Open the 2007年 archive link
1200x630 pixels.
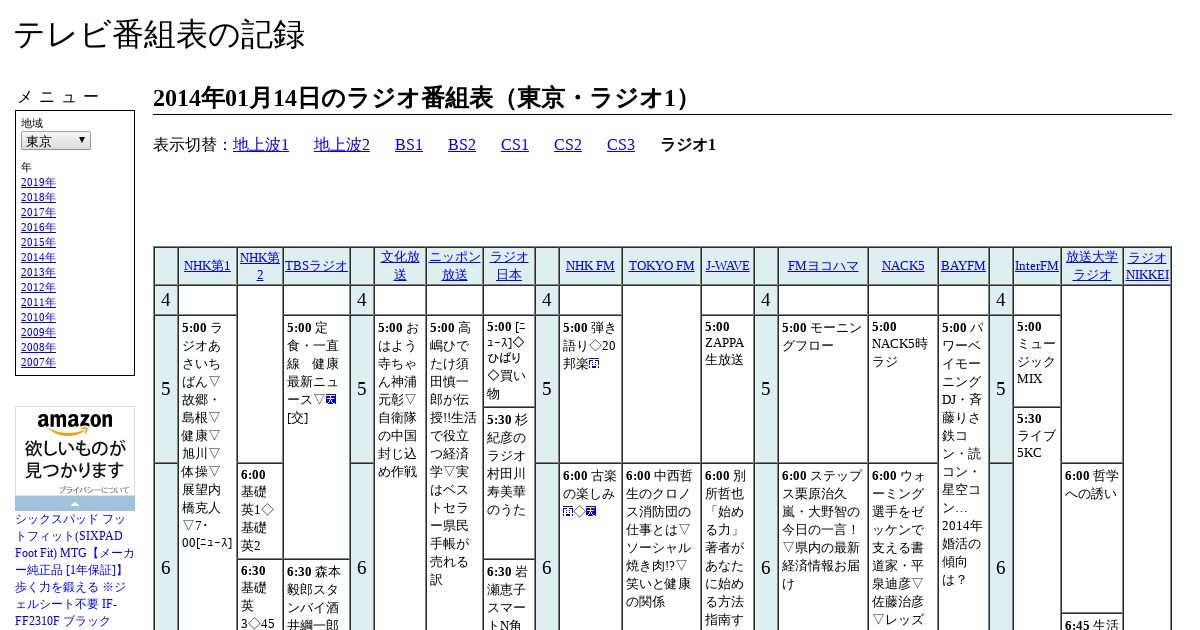coord(38,362)
